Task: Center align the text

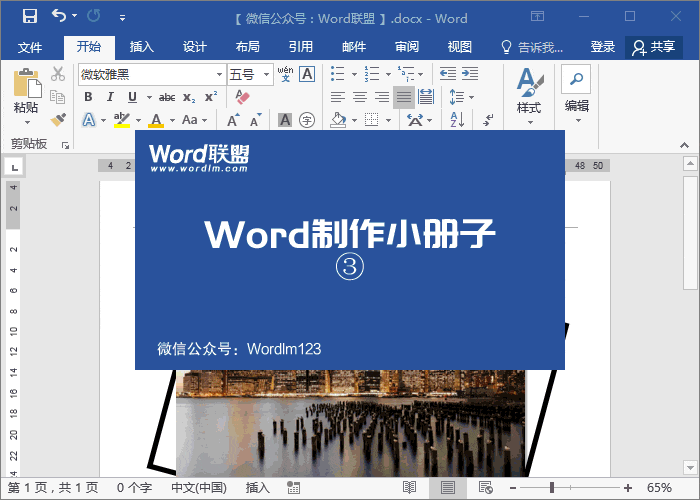Action: [360, 97]
